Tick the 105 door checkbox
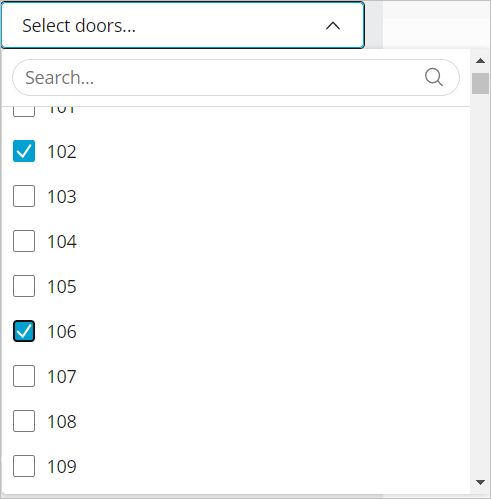This screenshot has width=491, height=499. click(24, 286)
